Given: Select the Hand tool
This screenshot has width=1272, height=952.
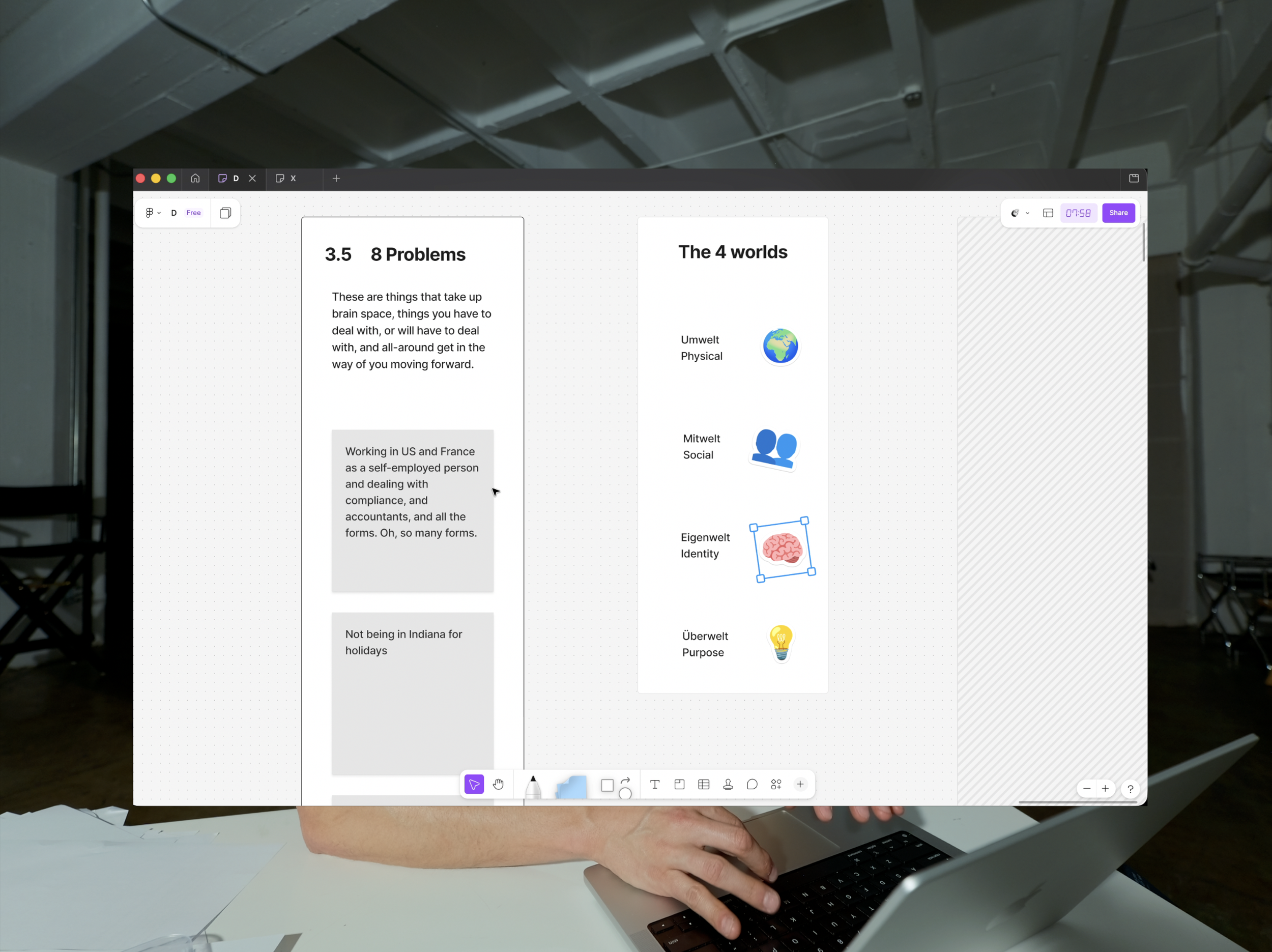Looking at the screenshot, I should tap(498, 784).
